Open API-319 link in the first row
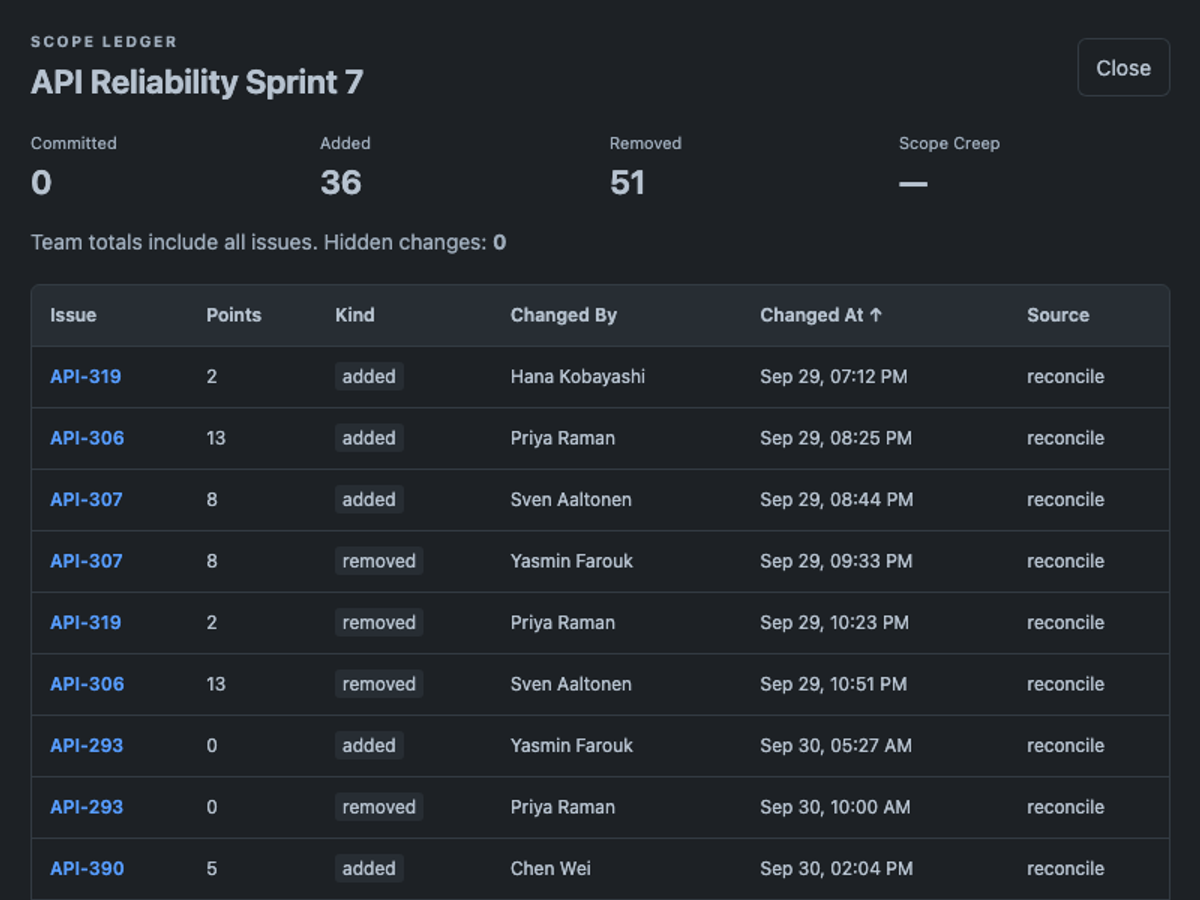Screen dimensions: 1200x900 [86, 377]
